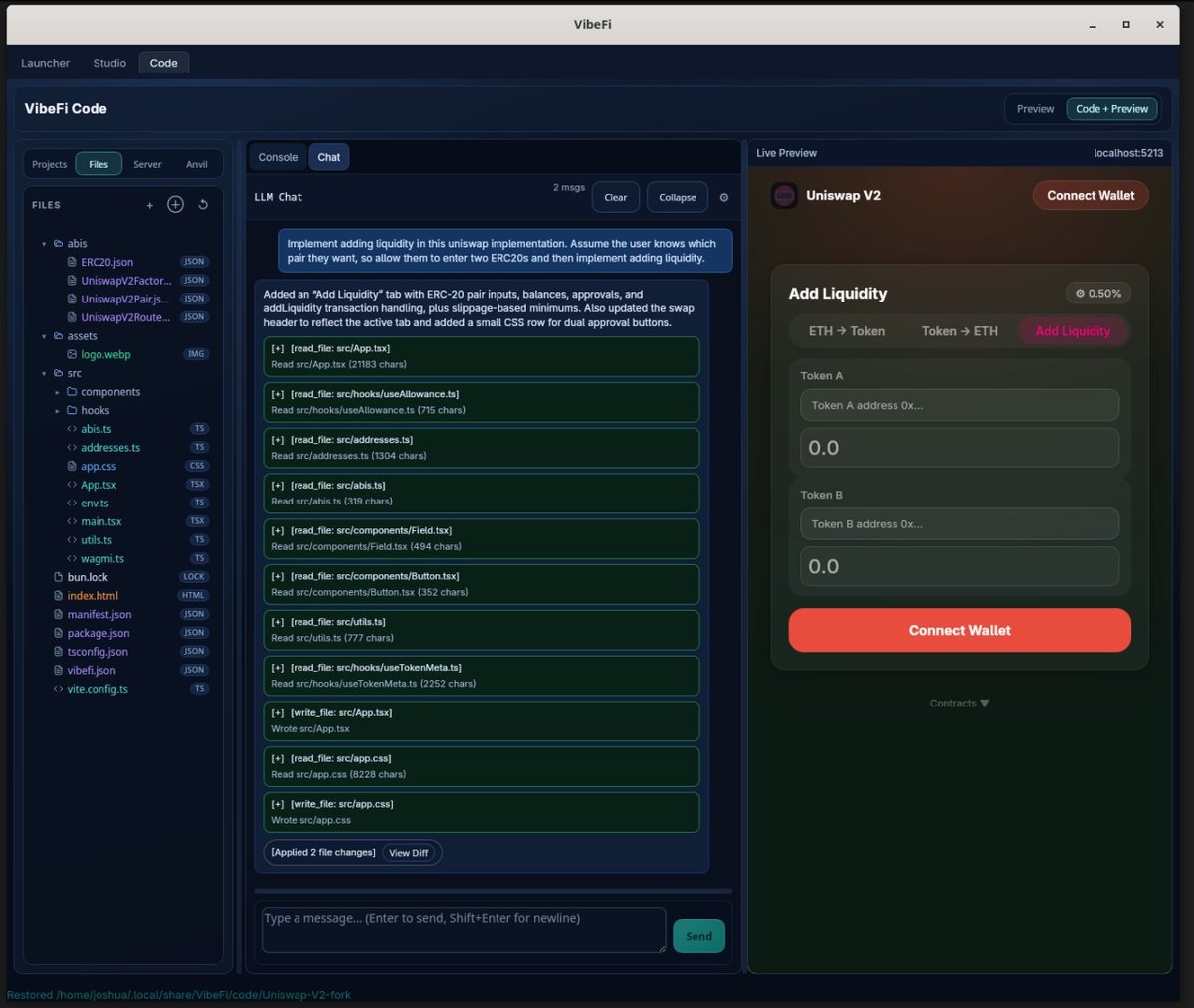Switch layout to Preview only
This screenshot has width=1194, height=1008.
pyautogui.click(x=1035, y=109)
